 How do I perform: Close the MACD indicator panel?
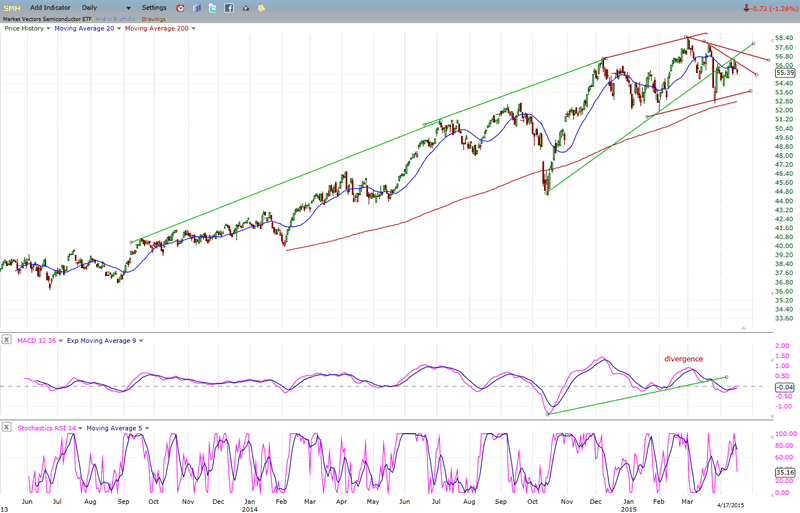[6, 339]
